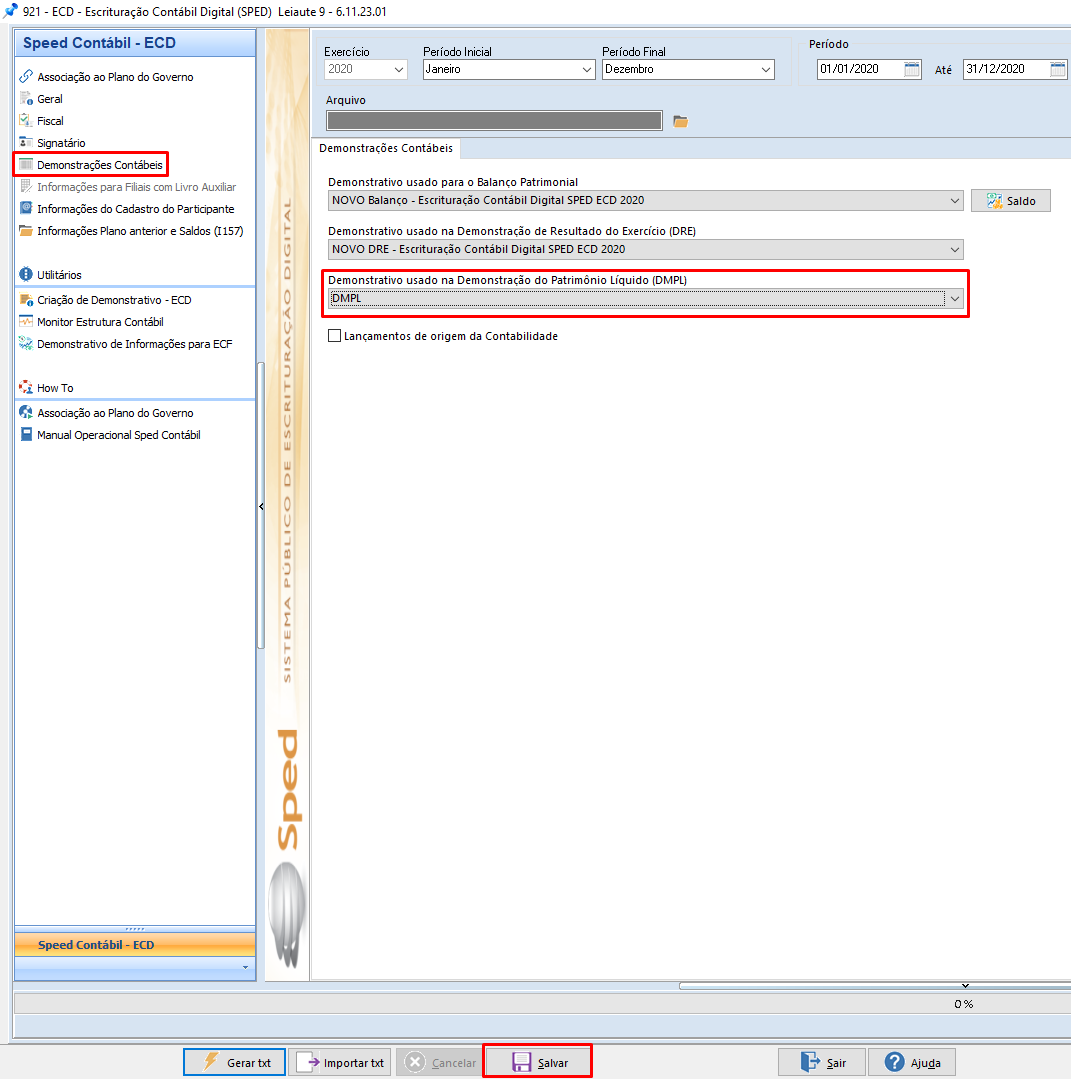The image size is (1071, 1079).
Task: Open Manual Operacional Sped Contábil
Action: 119,434
